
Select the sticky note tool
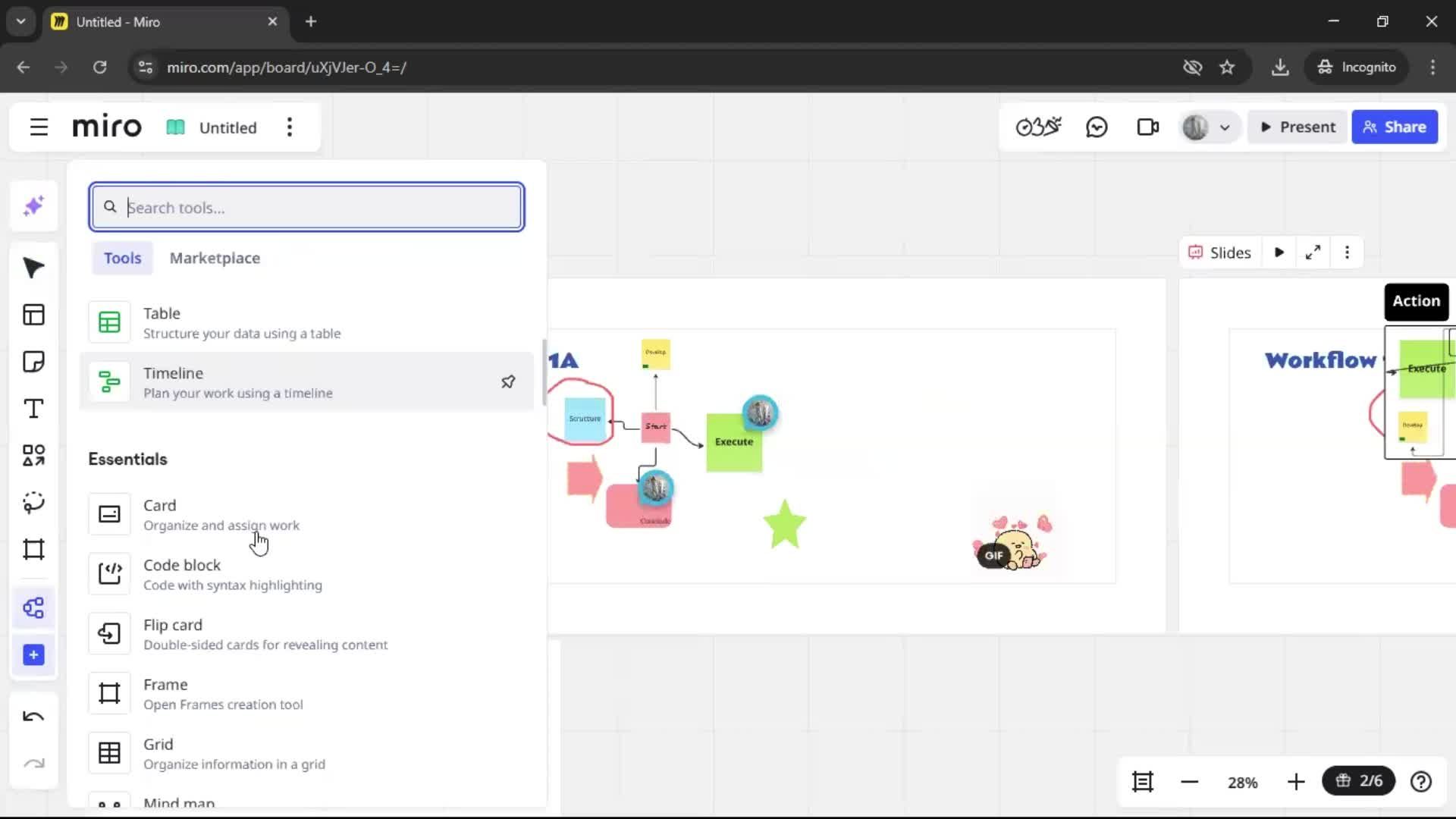(x=33, y=362)
